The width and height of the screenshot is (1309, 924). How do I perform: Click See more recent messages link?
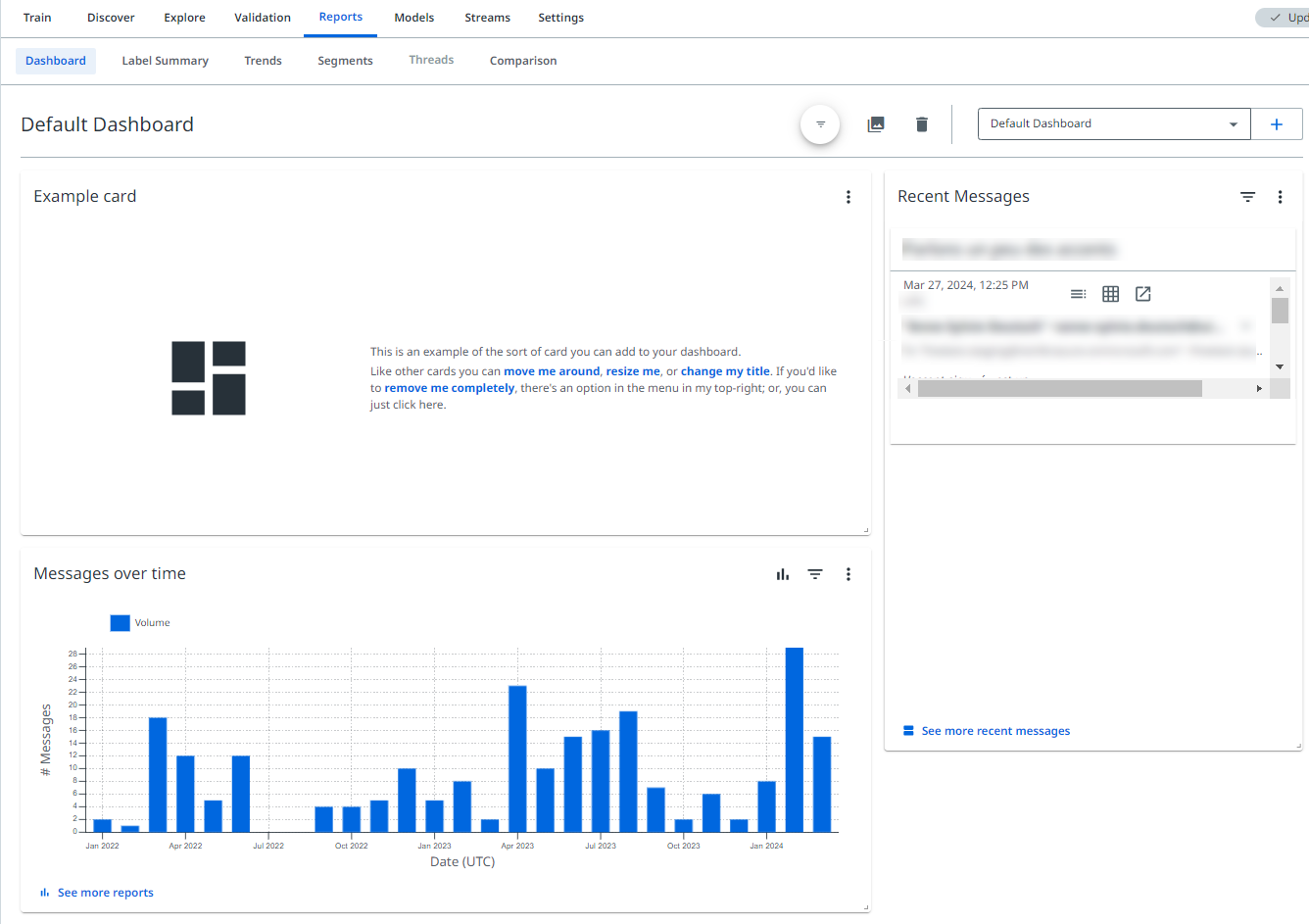tap(994, 731)
